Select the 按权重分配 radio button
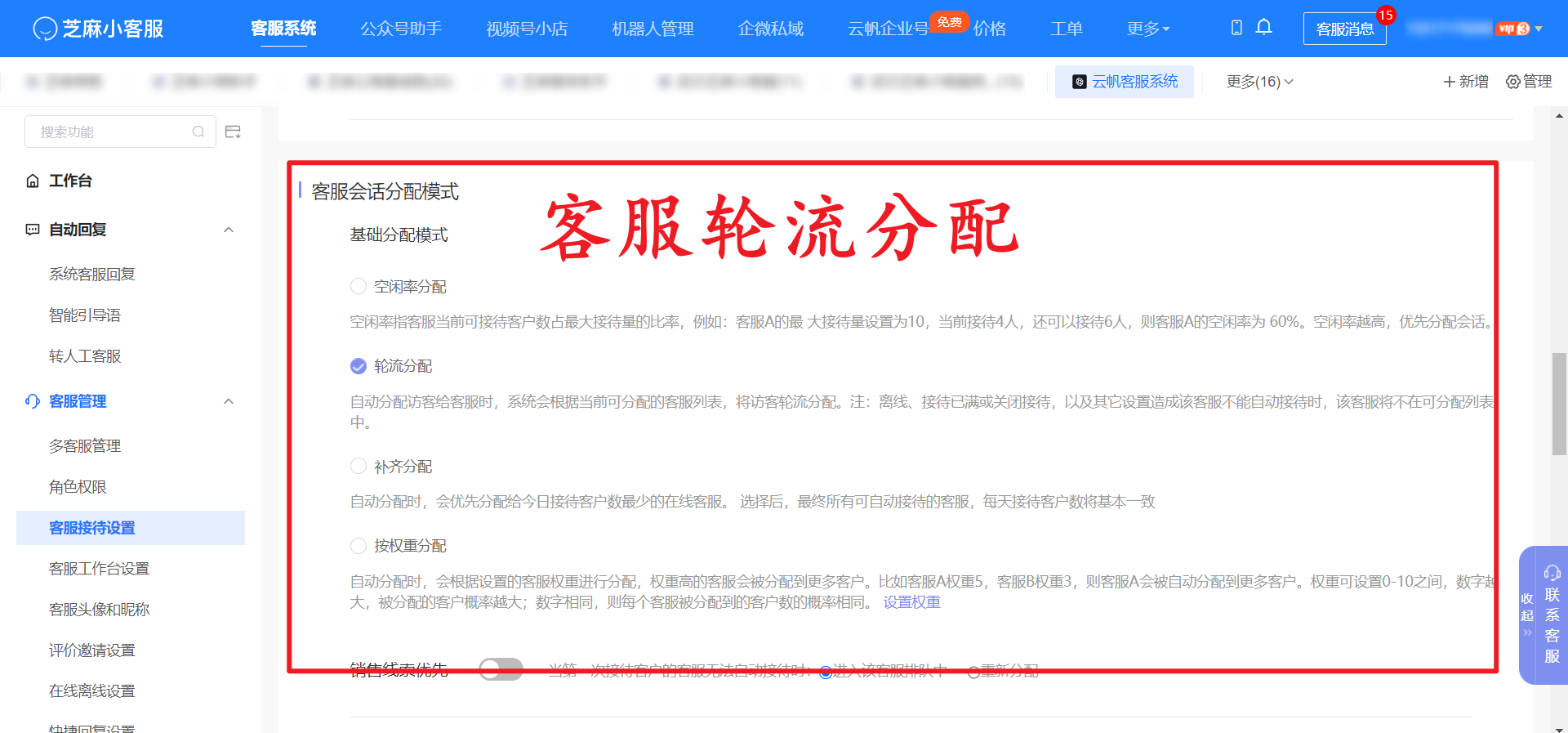1568x733 pixels. [x=359, y=545]
